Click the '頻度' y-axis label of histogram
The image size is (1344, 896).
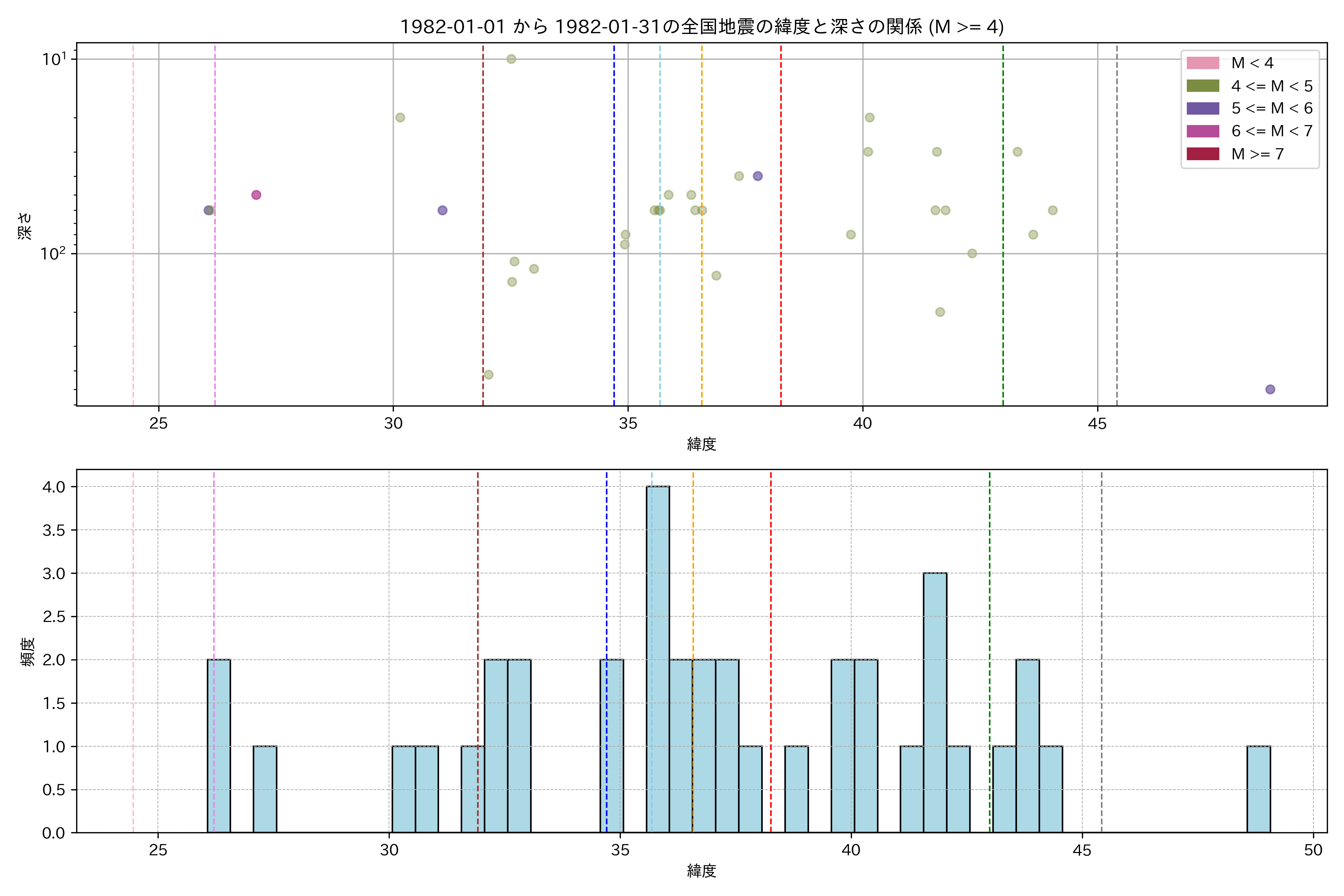click(x=27, y=651)
